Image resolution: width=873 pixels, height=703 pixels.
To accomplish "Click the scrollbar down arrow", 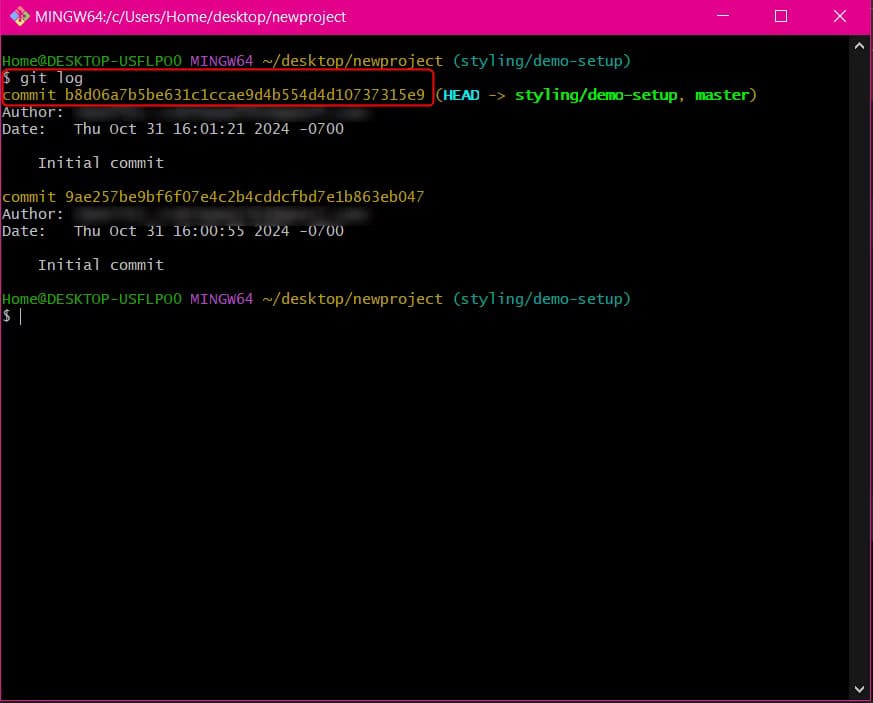I will tap(860, 688).
